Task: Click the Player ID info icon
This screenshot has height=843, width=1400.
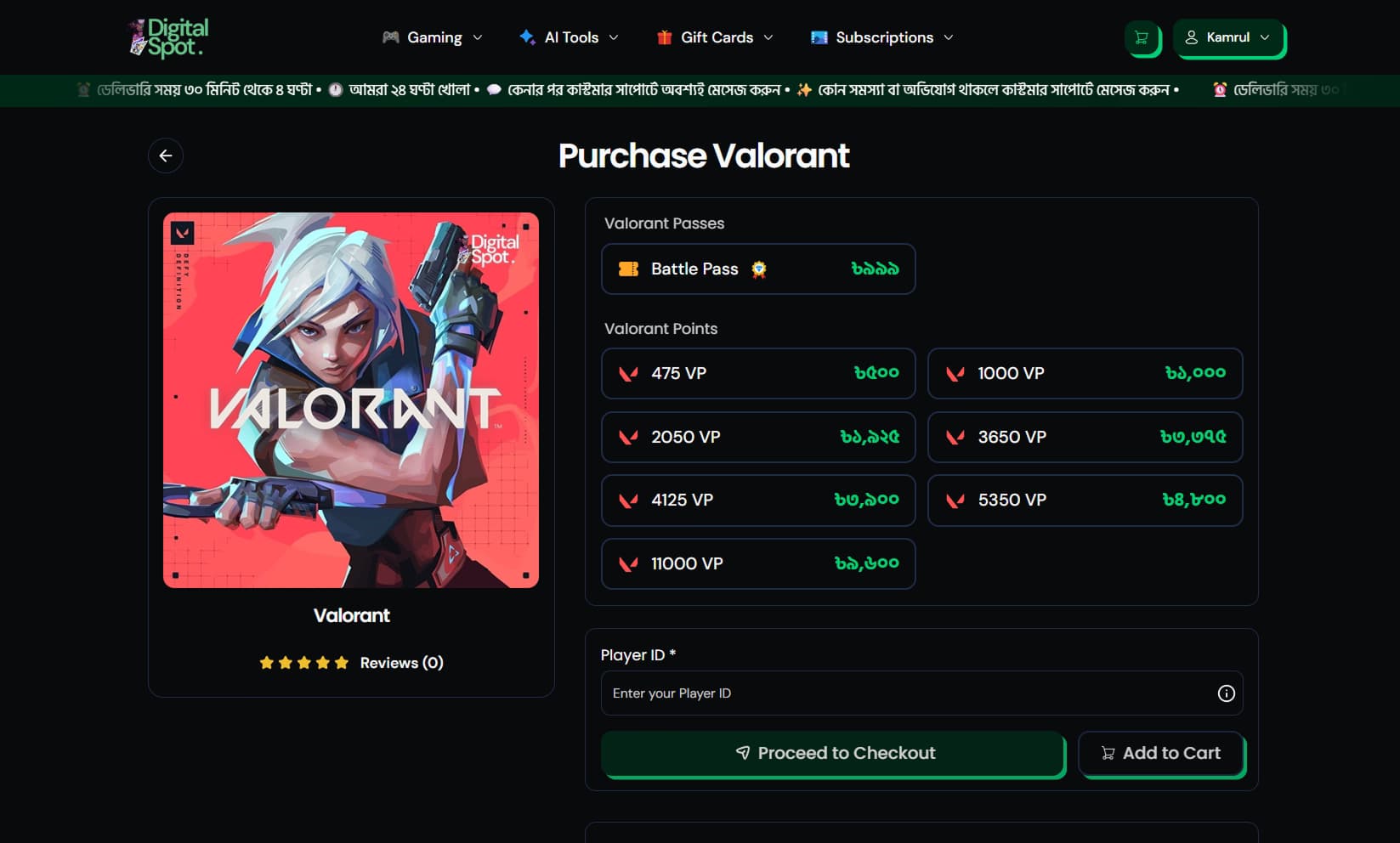Action: pos(1226,693)
